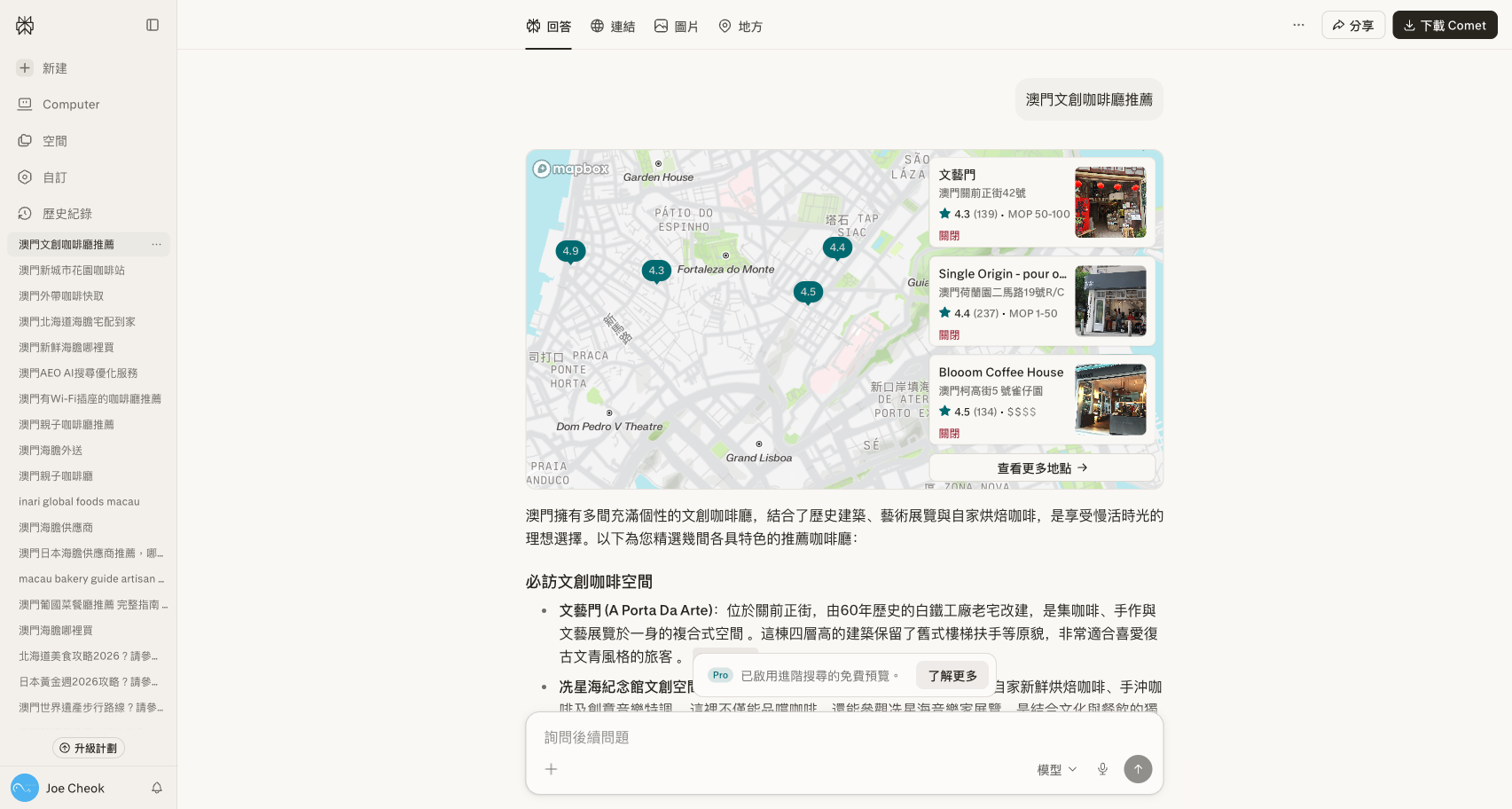
Task: Click the Single Origin storefront thumbnail
Action: [1110, 302]
